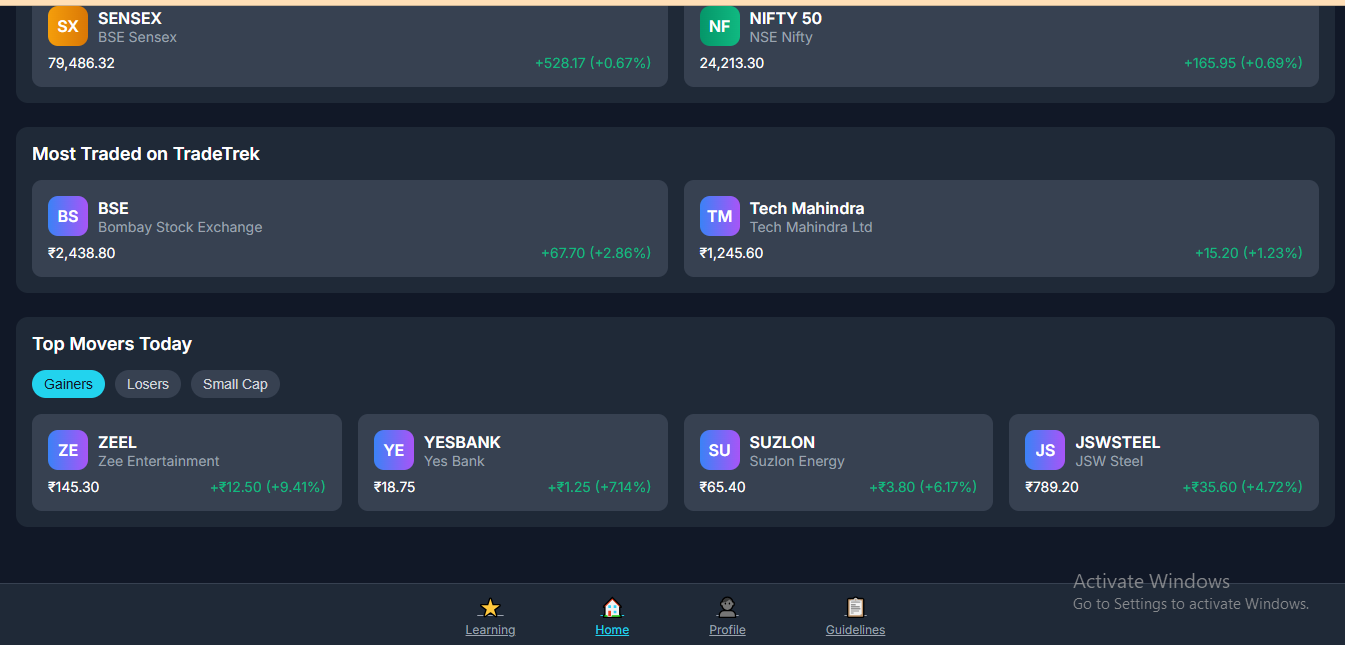Click the Suzlon Energy subtitle
Screen dimensions: 1345x645
[x=797, y=461]
